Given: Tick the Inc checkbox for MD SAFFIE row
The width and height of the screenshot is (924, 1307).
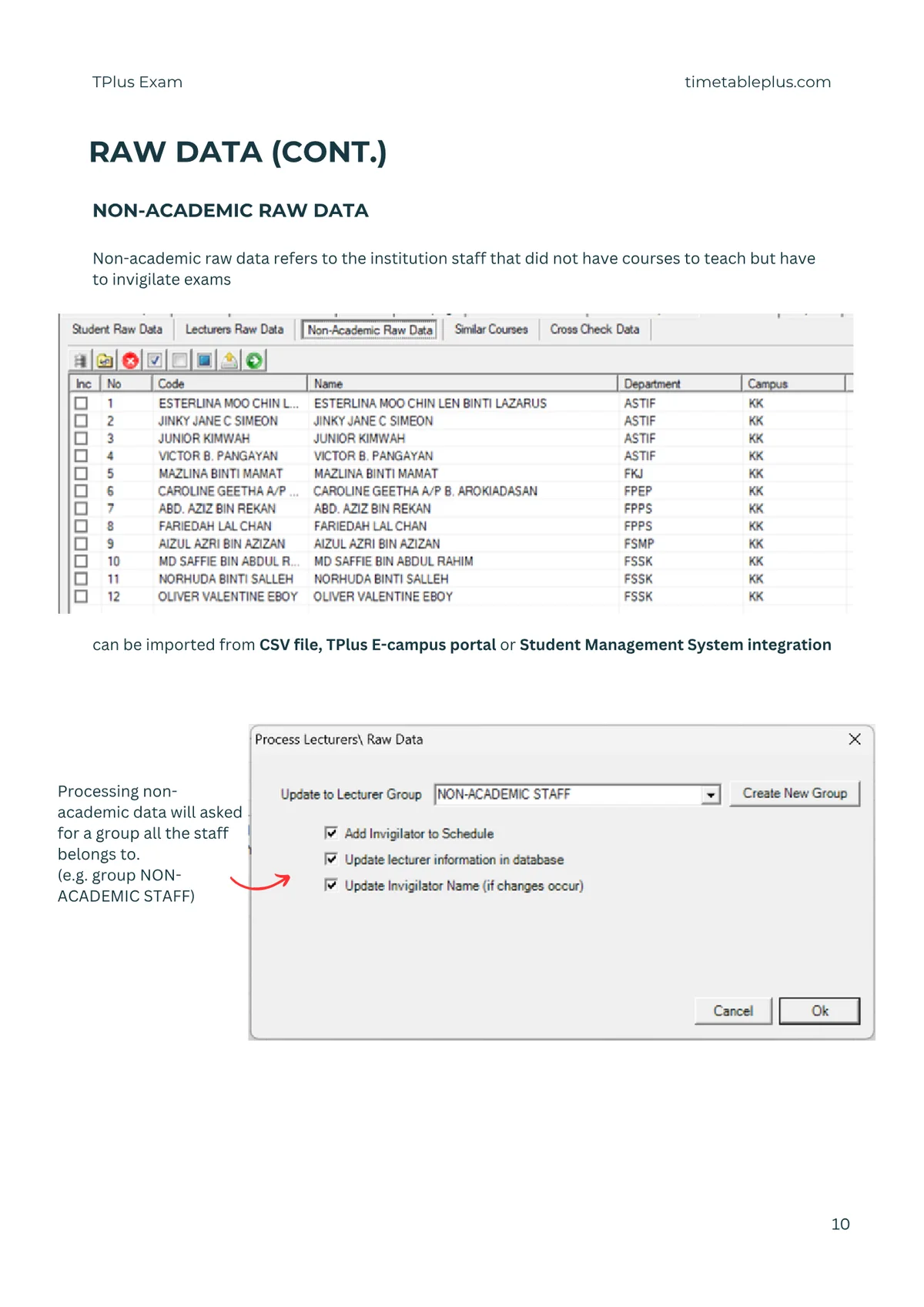Looking at the screenshot, I should (81, 561).
